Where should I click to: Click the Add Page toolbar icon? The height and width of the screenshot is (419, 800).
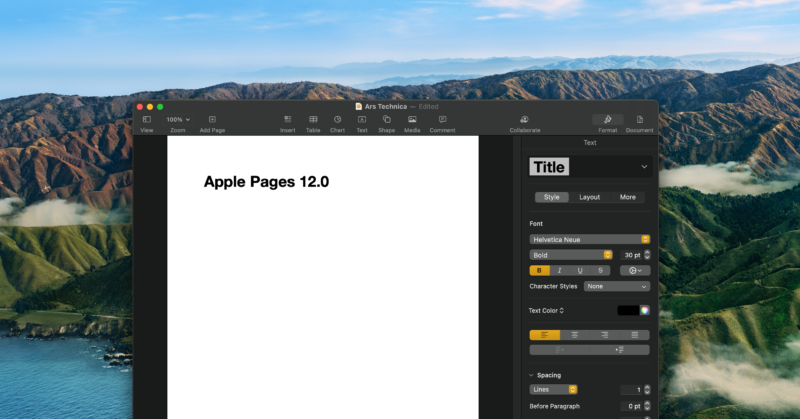212,120
